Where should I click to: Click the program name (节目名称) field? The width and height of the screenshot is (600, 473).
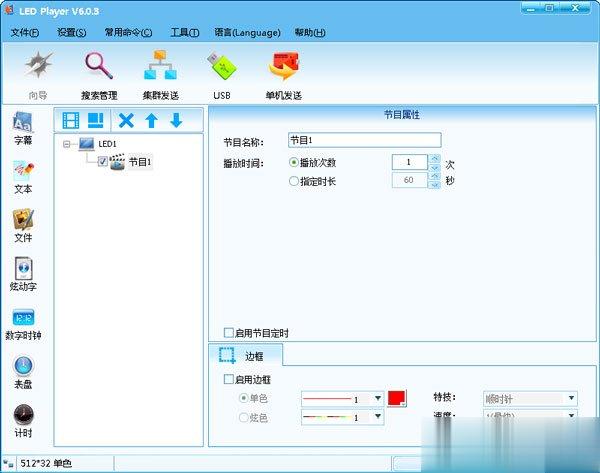tap(364, 140)
